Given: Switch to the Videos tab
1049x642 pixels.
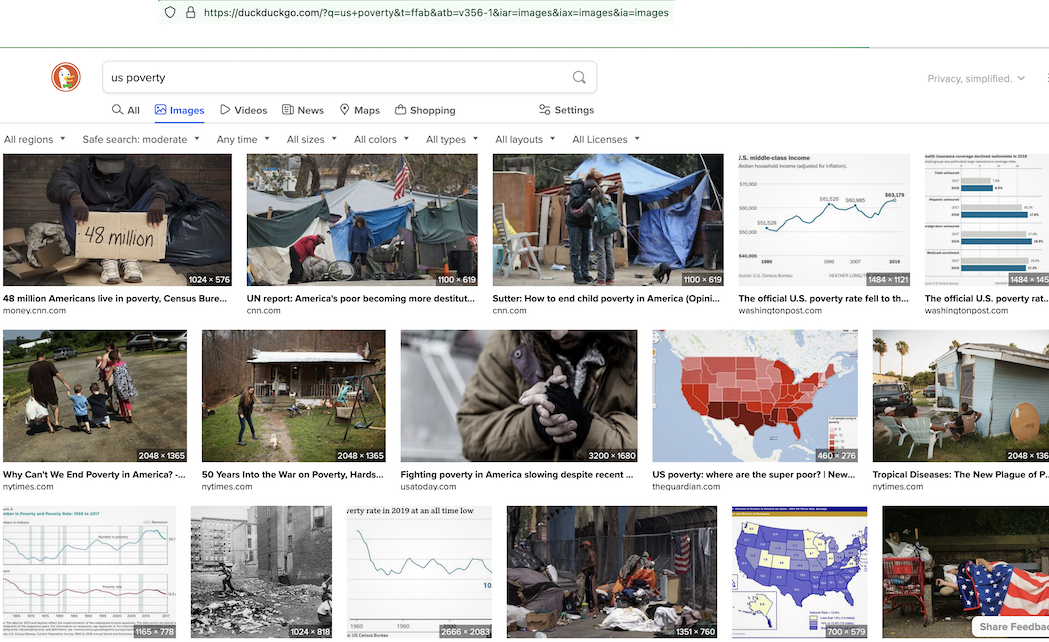Looking at the screenshot, I should pos(244,110).
